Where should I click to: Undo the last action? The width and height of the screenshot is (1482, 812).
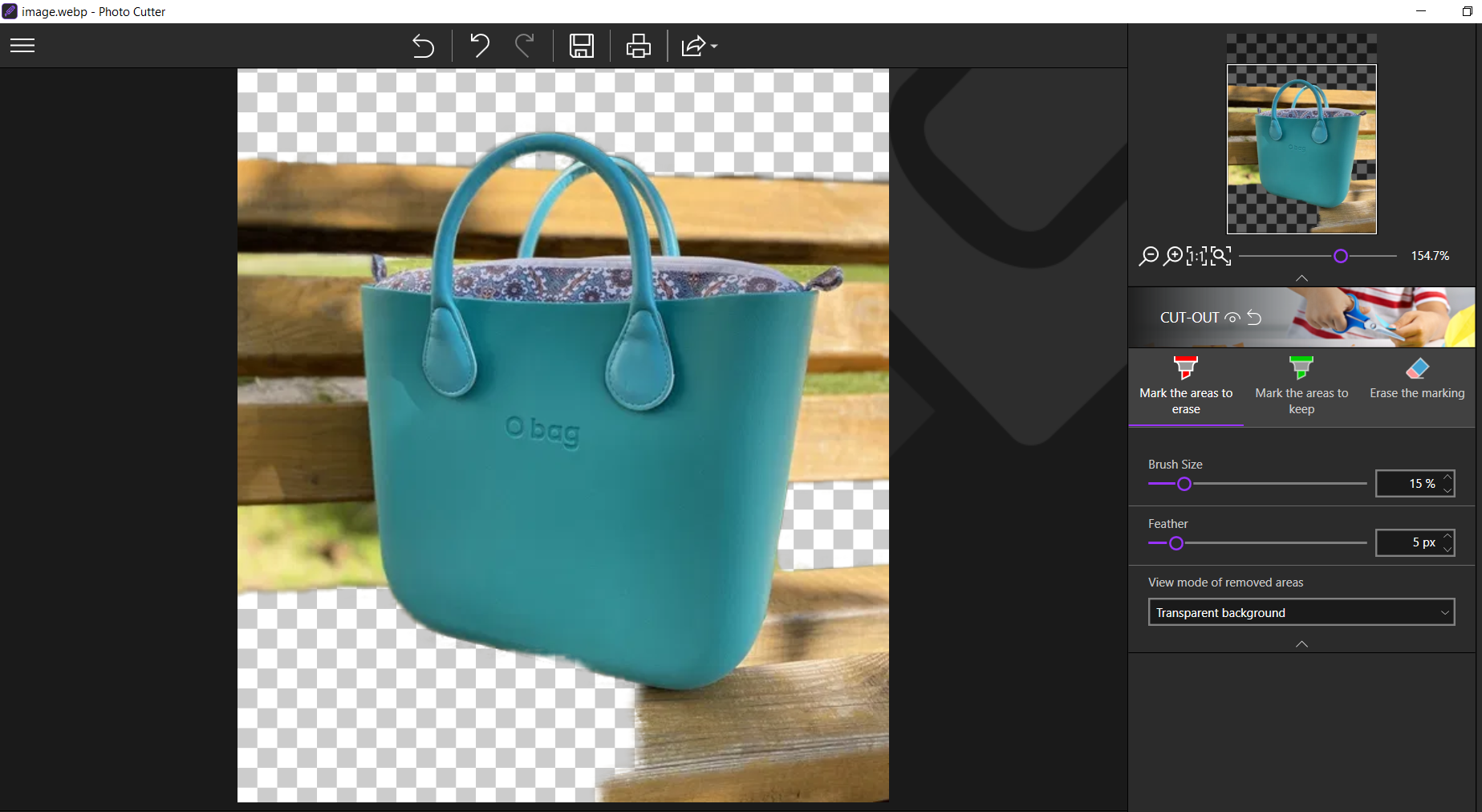pos(480,46)
